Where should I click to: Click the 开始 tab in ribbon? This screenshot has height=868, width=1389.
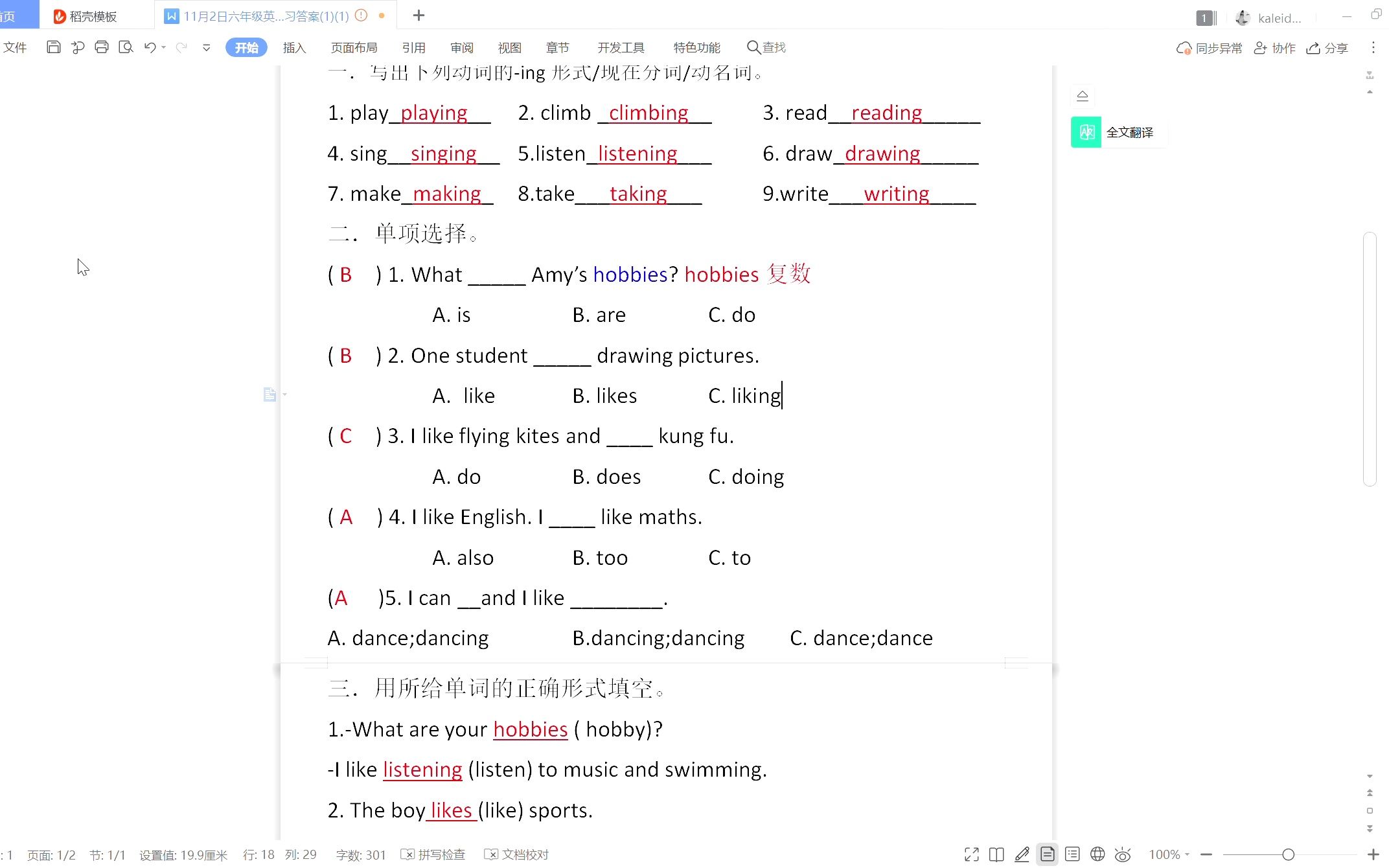[245, 47]
